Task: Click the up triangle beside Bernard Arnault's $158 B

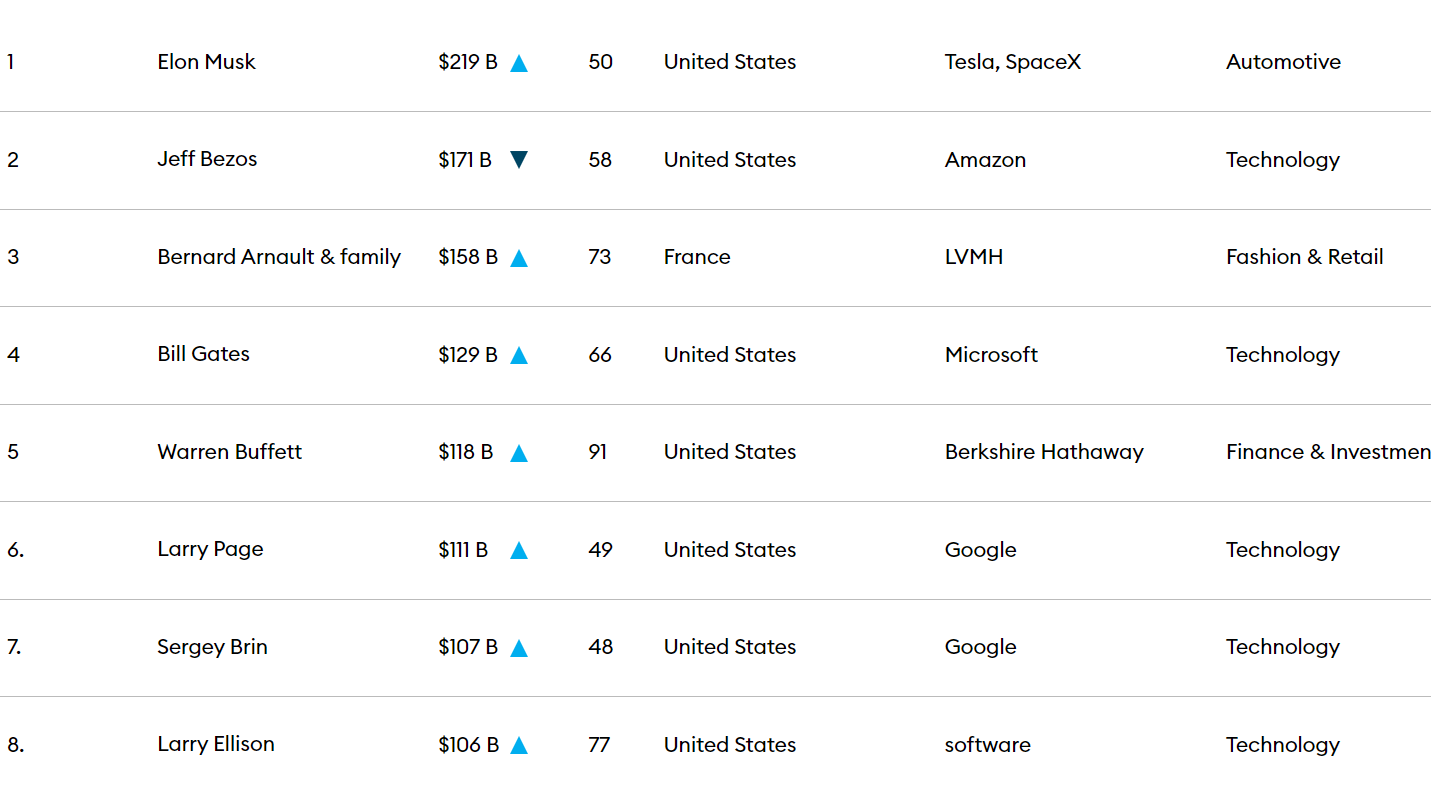Action: 518,258
